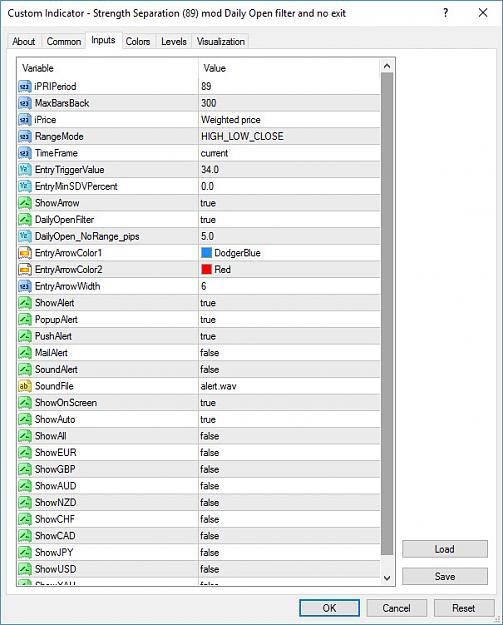This screenshot has height=625, width=503.
Task: Click the integer icon beside iPRIPeriod
Action: 25,86
